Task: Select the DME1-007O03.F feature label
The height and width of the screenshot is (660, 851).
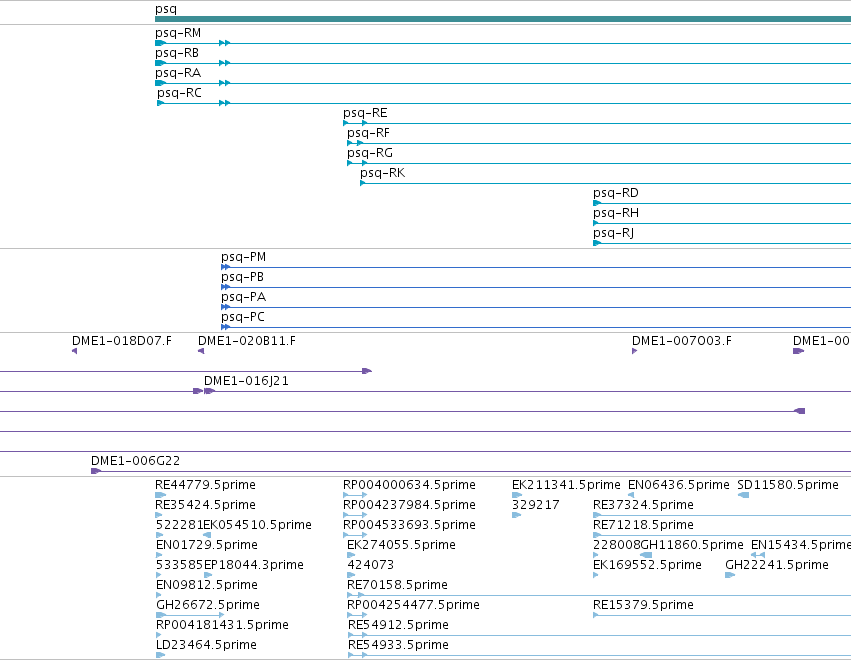Action: tap(682, 341)
